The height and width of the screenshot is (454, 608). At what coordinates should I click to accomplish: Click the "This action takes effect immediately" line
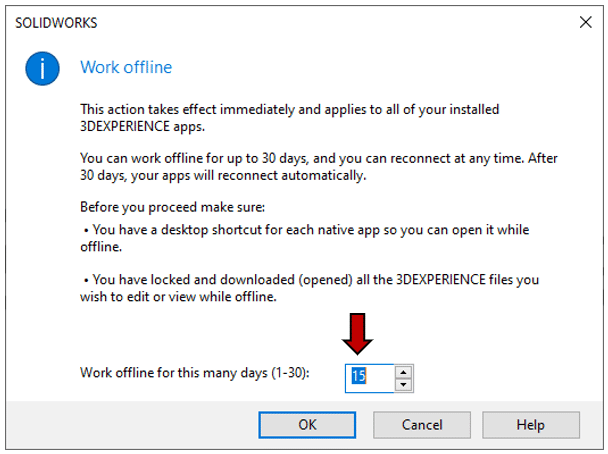(x=290, y=108)
